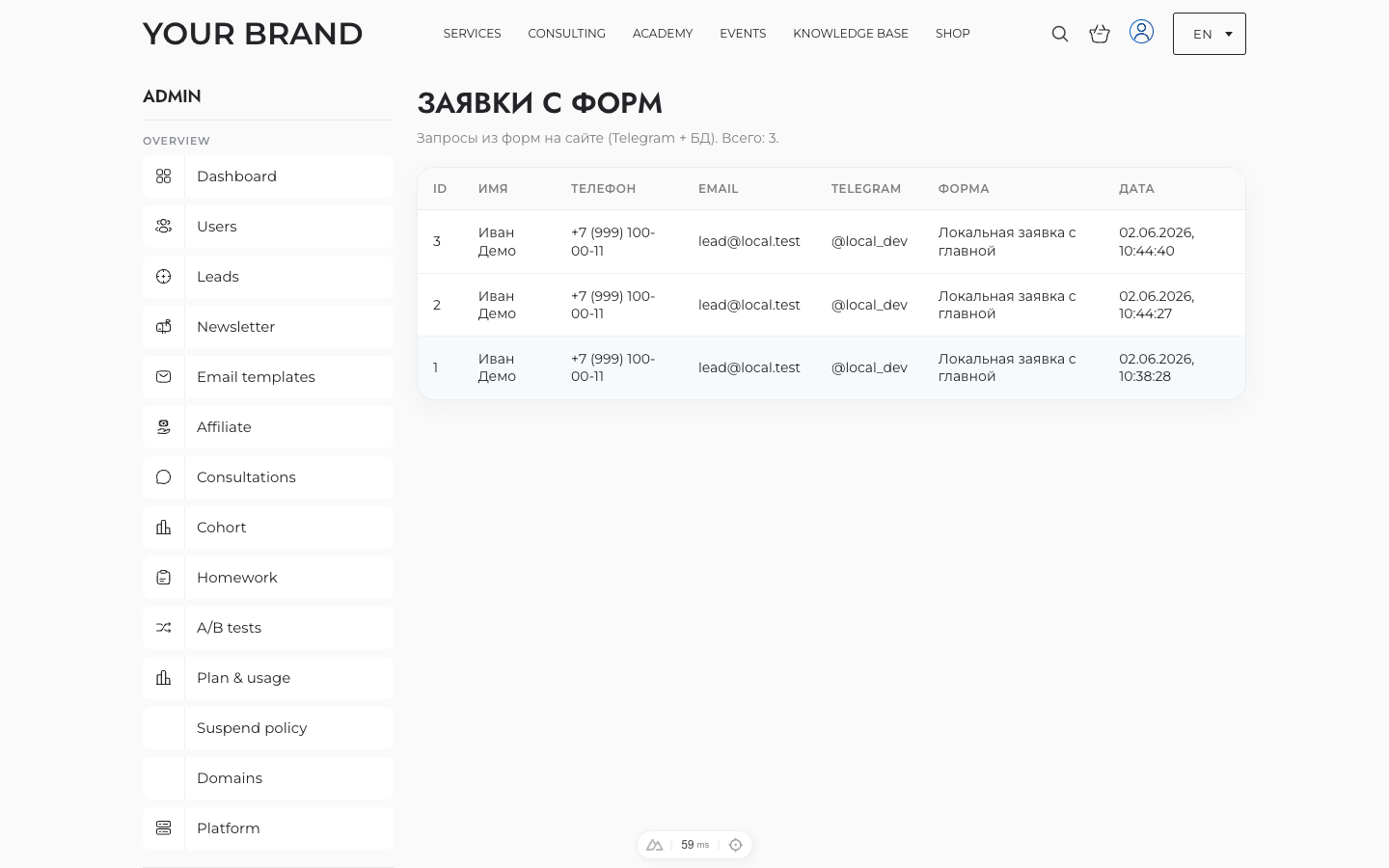The image size is (1389, 868).
Task: Open the Affiliate section
Action: pyautogui.click(x=268, y=427)
